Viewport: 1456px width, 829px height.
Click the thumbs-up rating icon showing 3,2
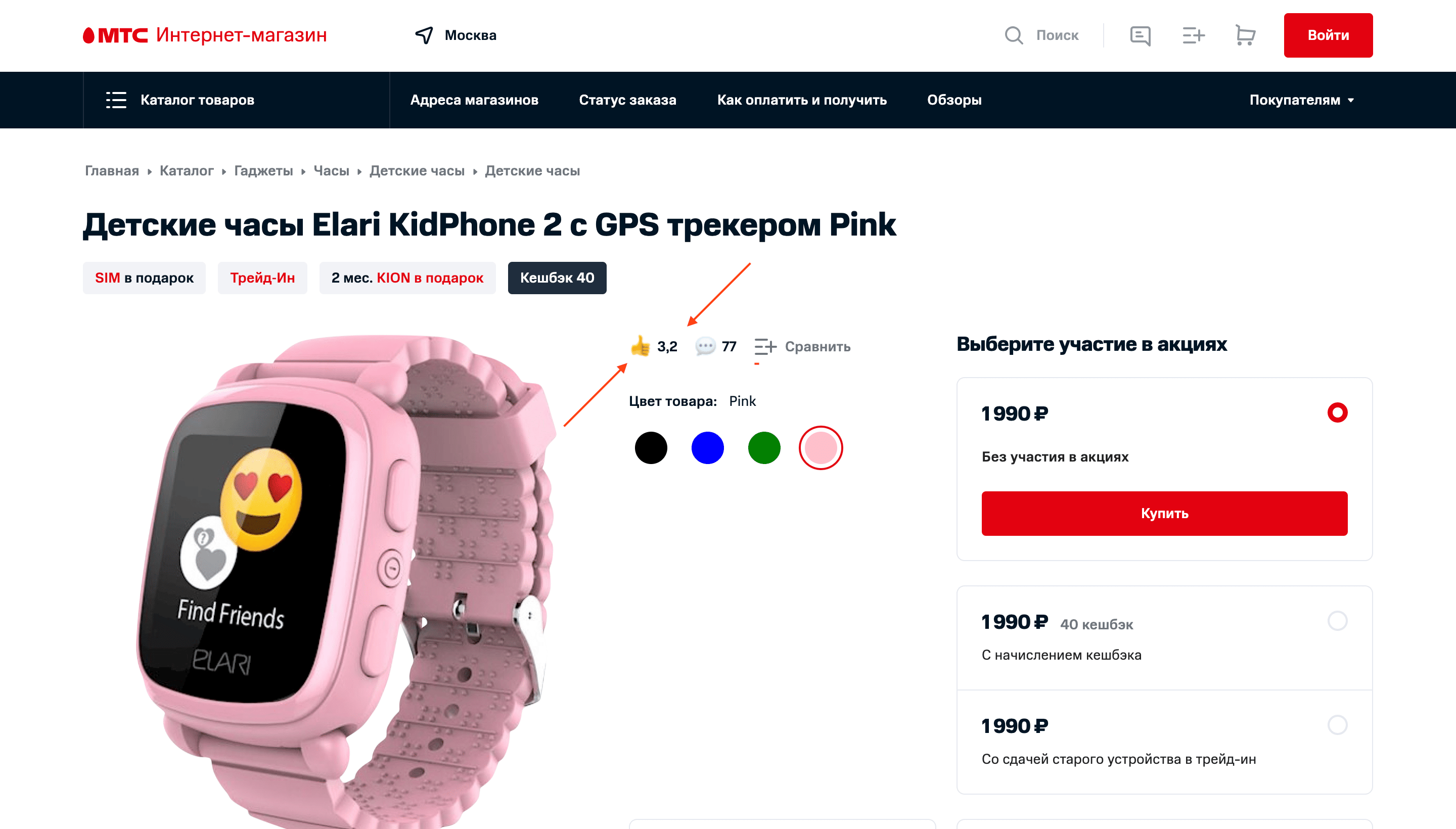640,346
